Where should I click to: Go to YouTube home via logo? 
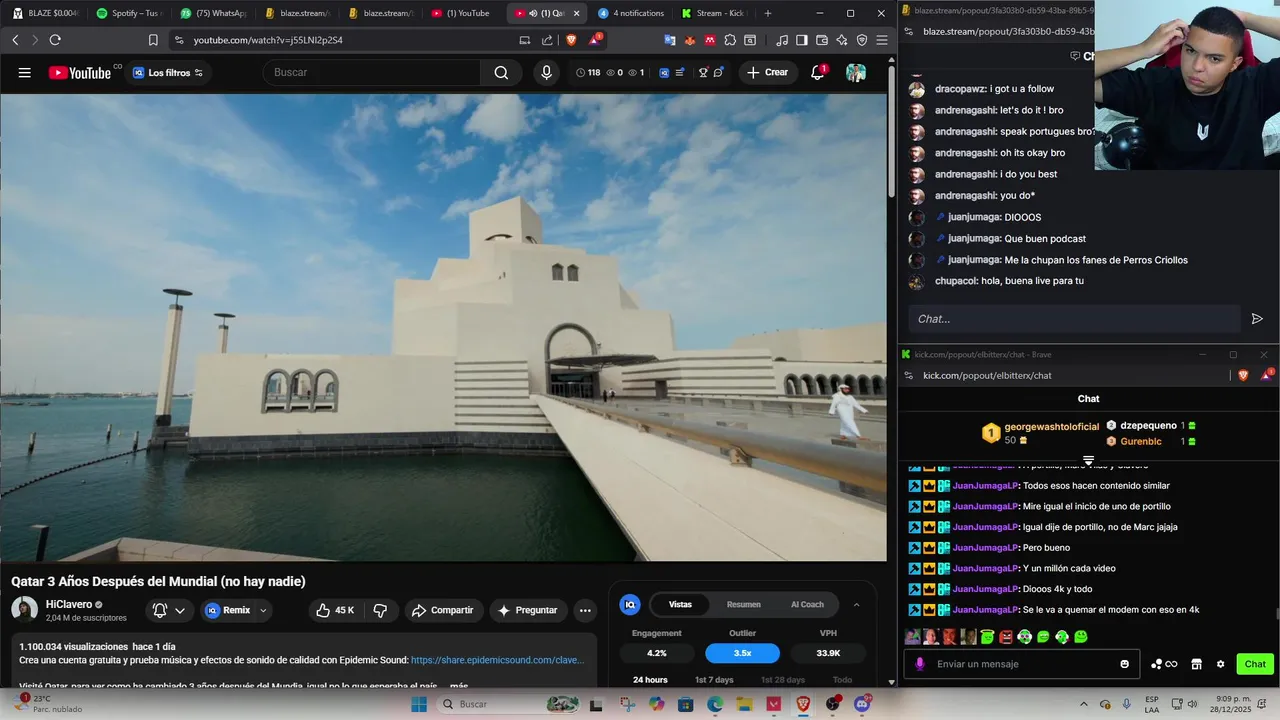coord(80,73)
